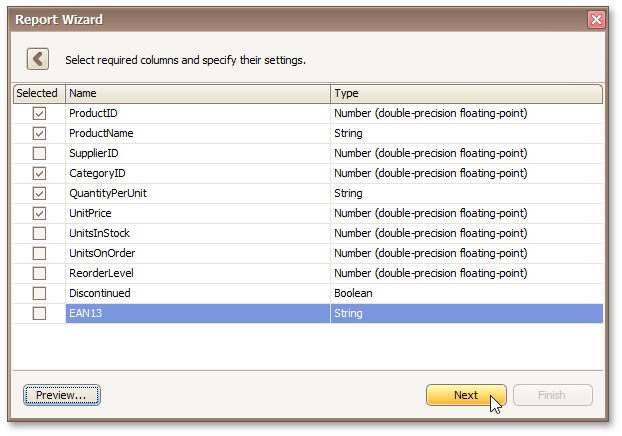Check the EAN13 checkbox
Screen dimensions: 622x436
point(39,314)
